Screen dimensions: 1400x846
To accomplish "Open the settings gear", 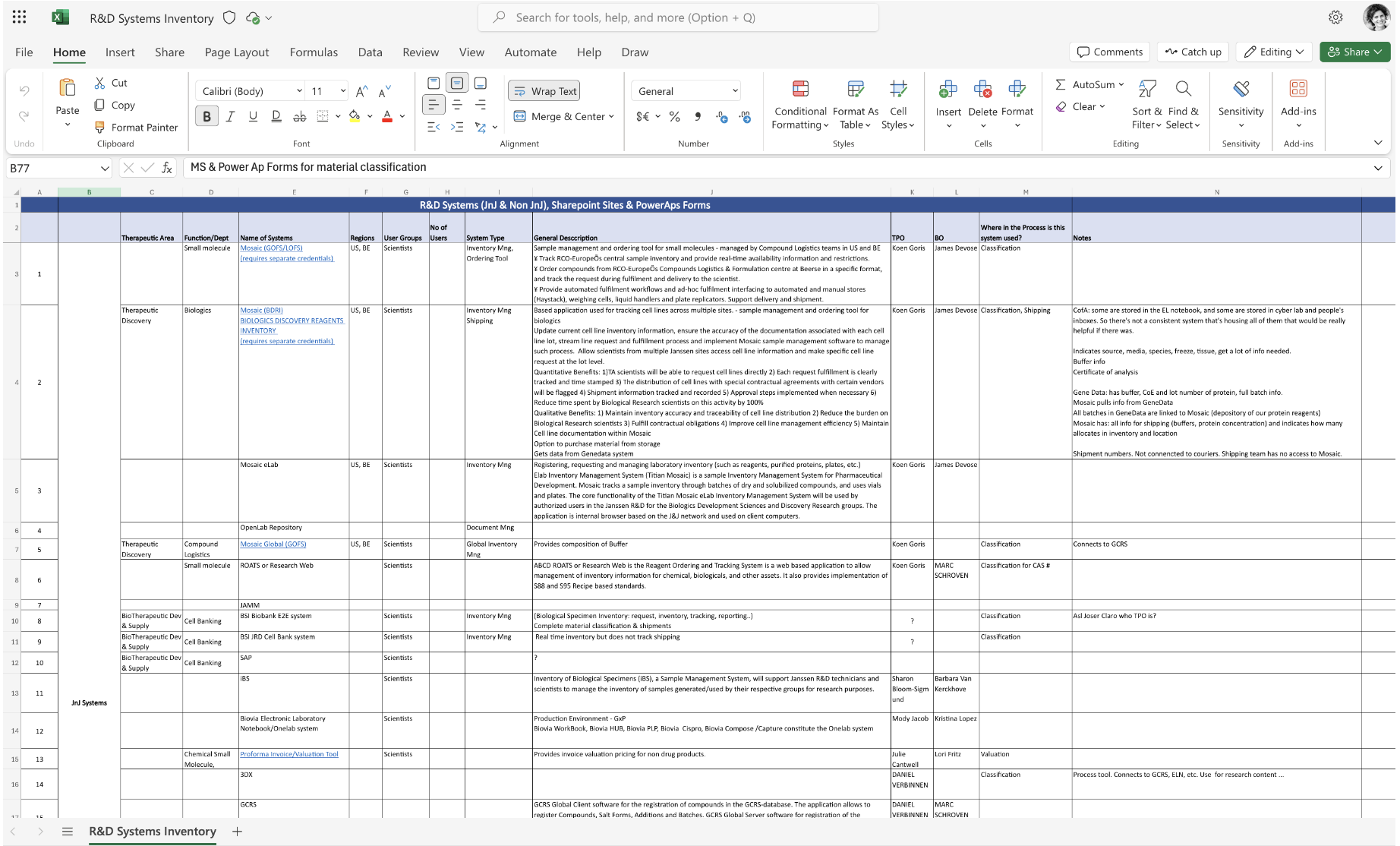I will pos(1335,17).
